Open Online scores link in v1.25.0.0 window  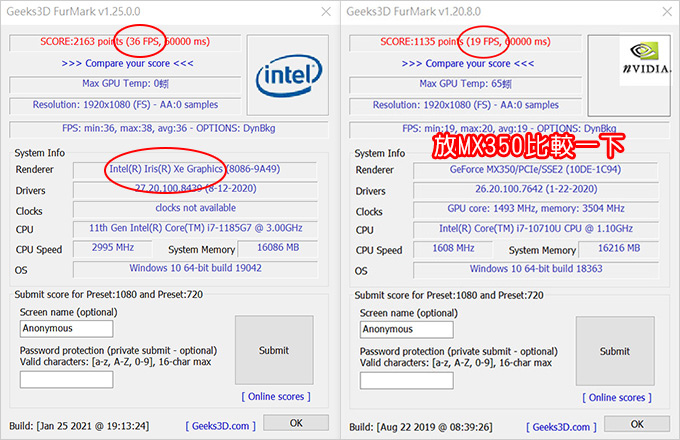[276, 396]
